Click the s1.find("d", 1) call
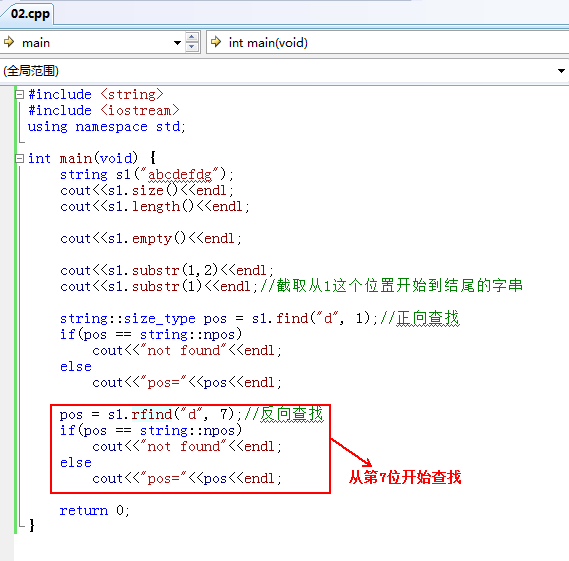569x561 pixels. click(311, 319)
